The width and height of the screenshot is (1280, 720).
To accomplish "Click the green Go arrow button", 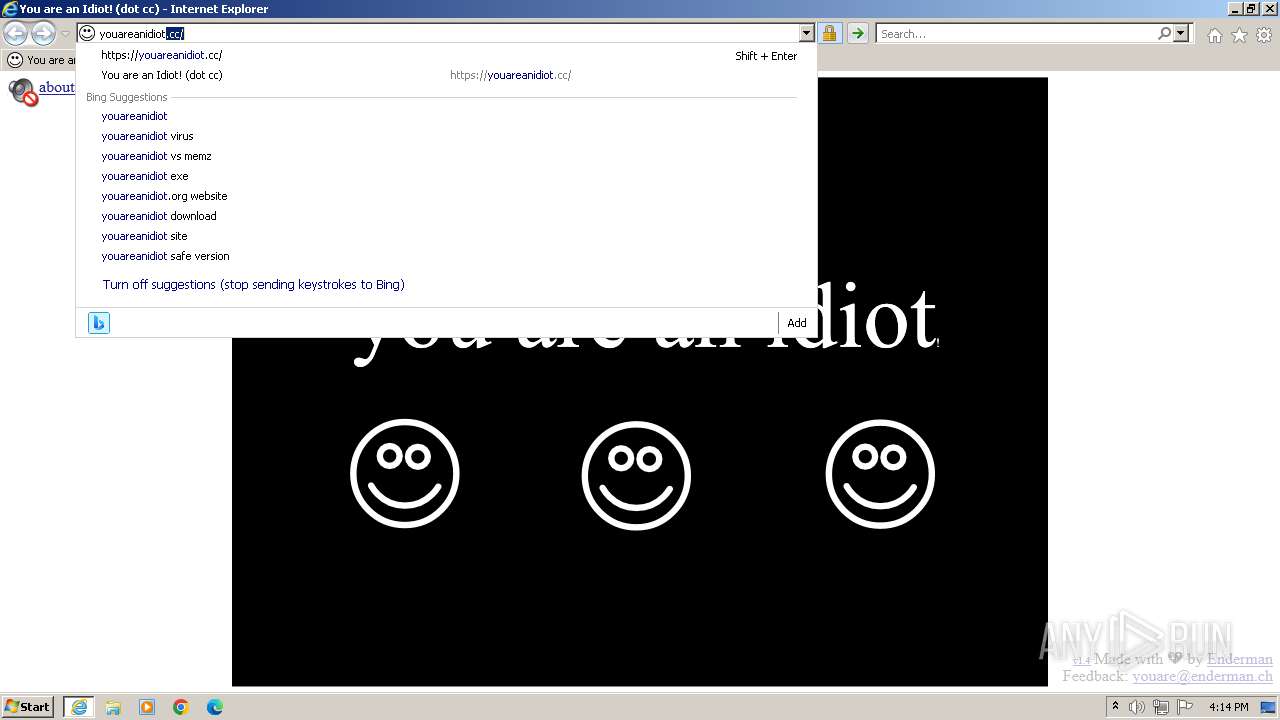I will (857, 34).
